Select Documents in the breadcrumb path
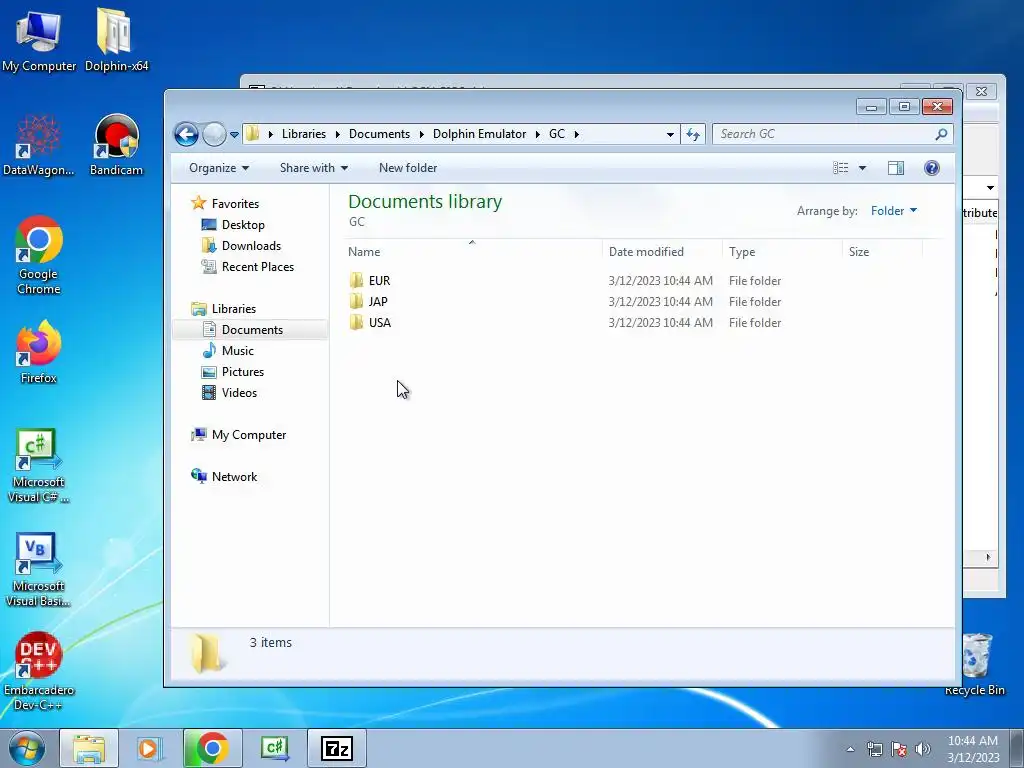This screenshot has width=1024, height=768. click(379, 134)
